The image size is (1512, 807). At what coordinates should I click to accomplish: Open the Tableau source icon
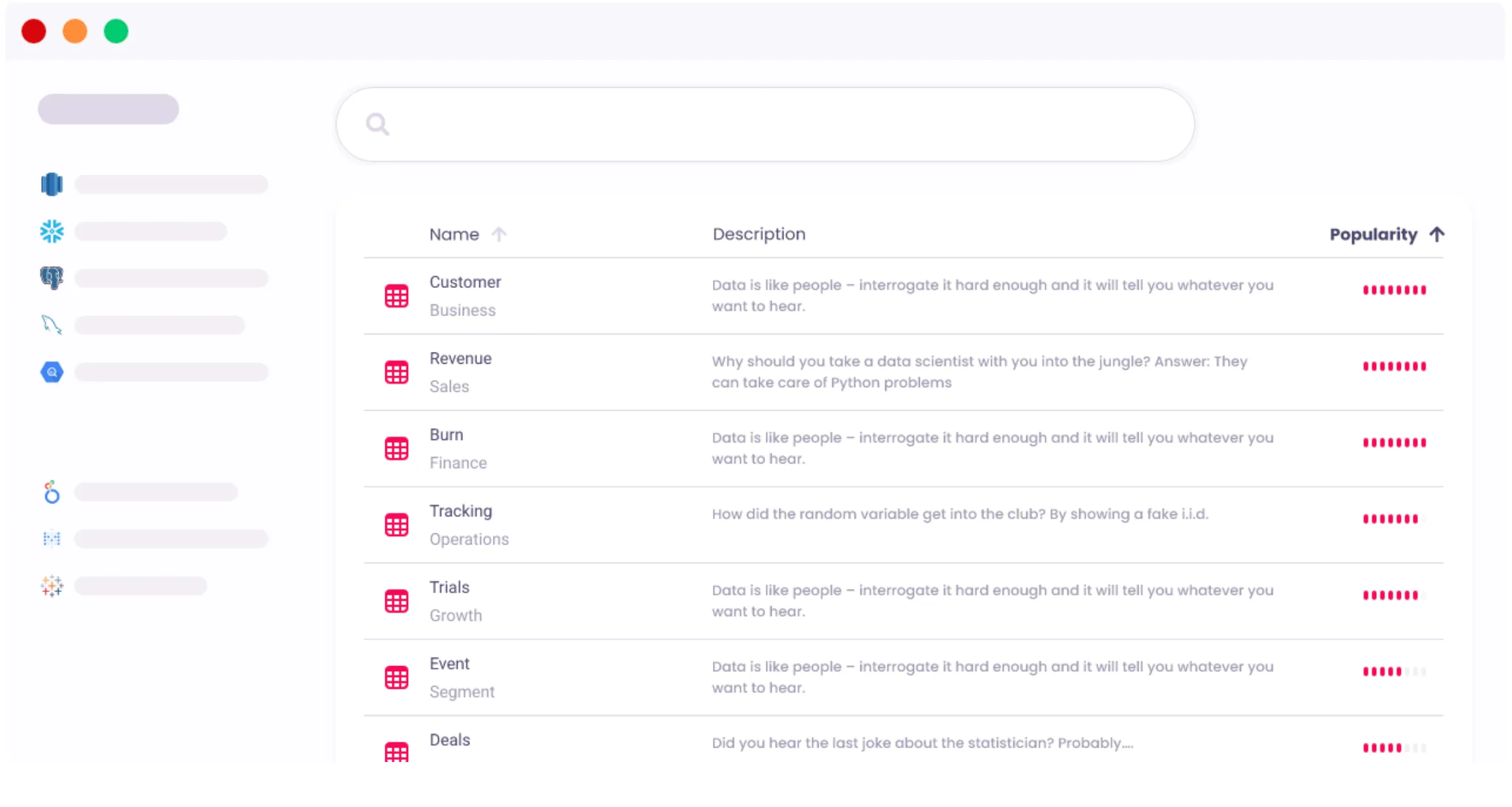[51, 586]
